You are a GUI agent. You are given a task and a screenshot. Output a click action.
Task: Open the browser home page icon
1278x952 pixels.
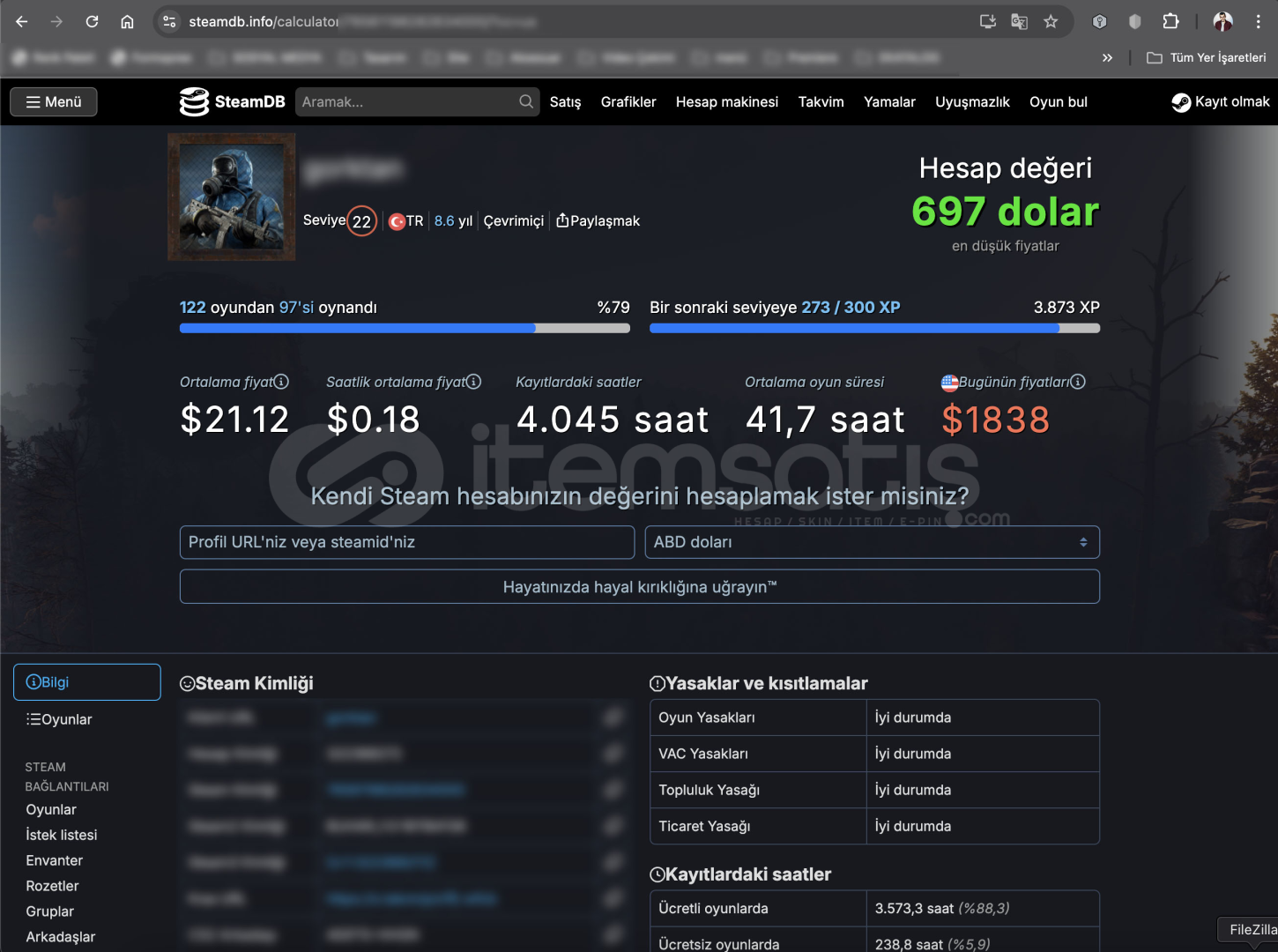click(x=127, y=21)
